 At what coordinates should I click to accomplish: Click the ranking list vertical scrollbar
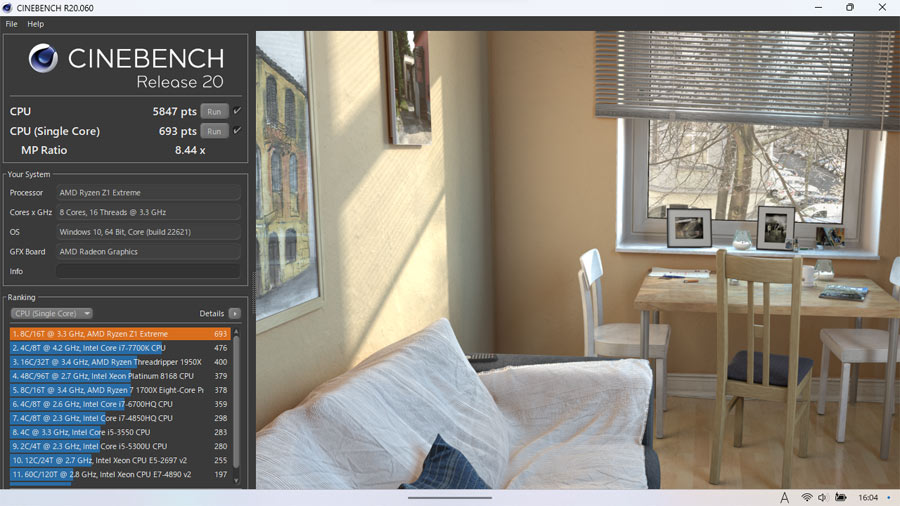click(x=236, y=402)
